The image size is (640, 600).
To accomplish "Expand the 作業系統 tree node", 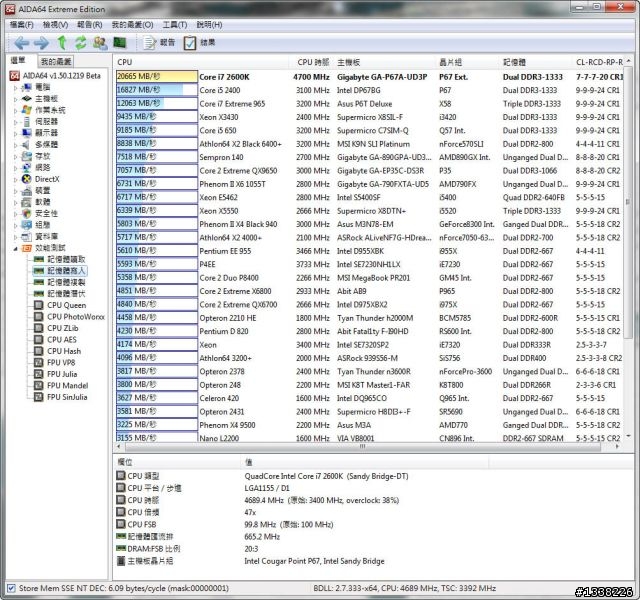I will (x=16, y=110).
